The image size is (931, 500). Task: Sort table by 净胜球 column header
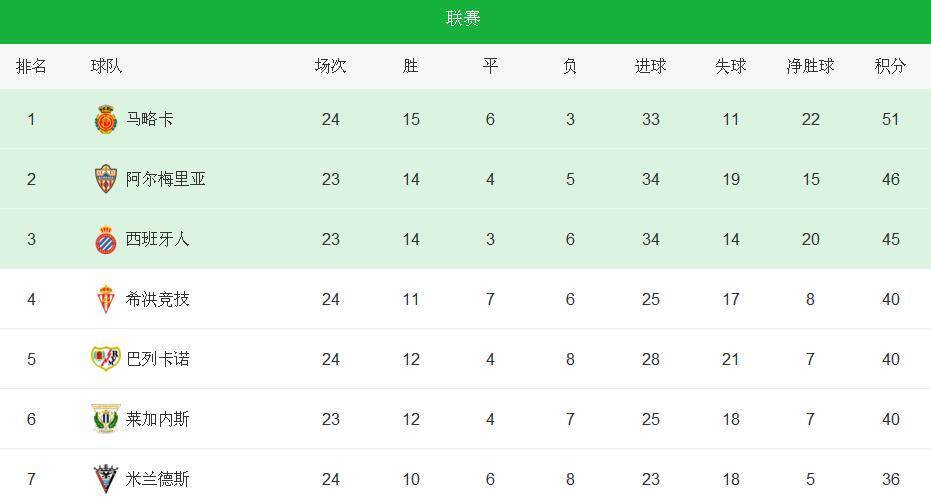coord(810,66)
